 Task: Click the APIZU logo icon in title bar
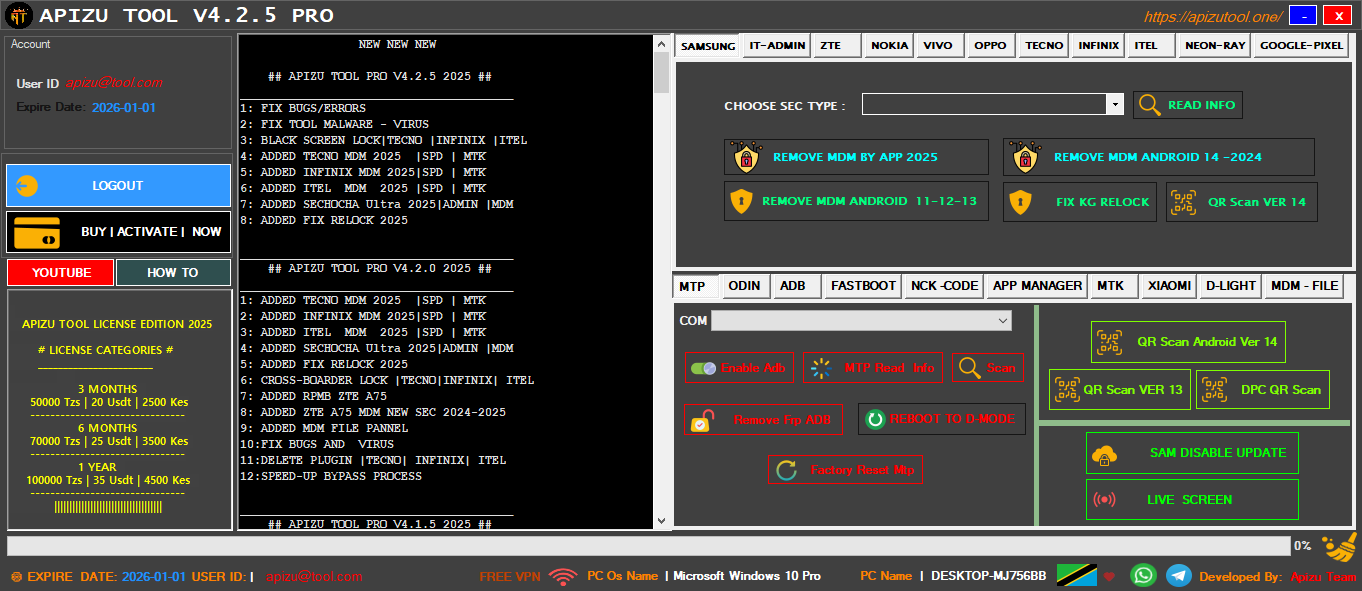click(17, 15)
